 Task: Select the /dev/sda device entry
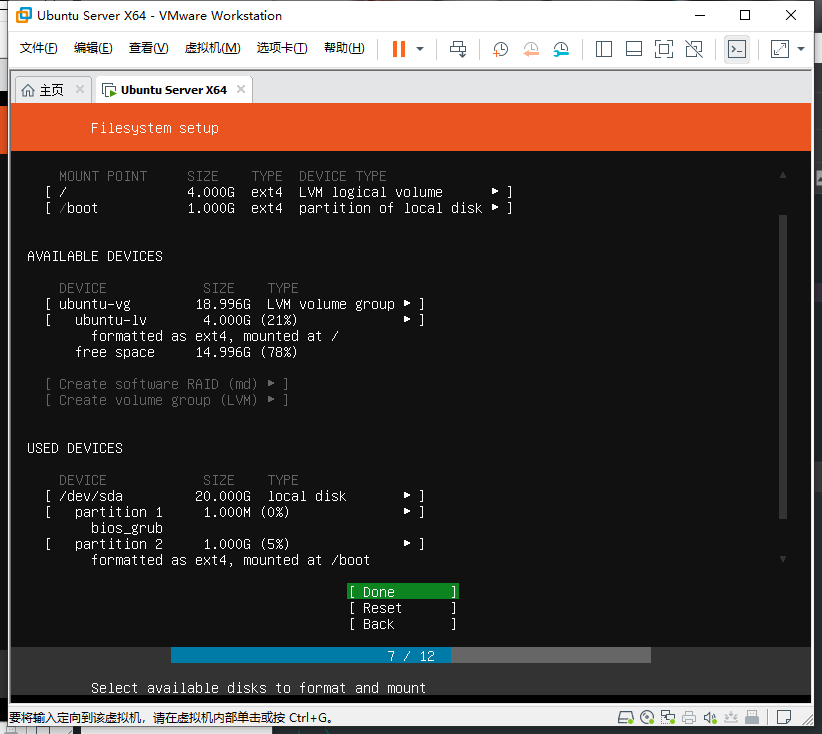tap(235, 496)
